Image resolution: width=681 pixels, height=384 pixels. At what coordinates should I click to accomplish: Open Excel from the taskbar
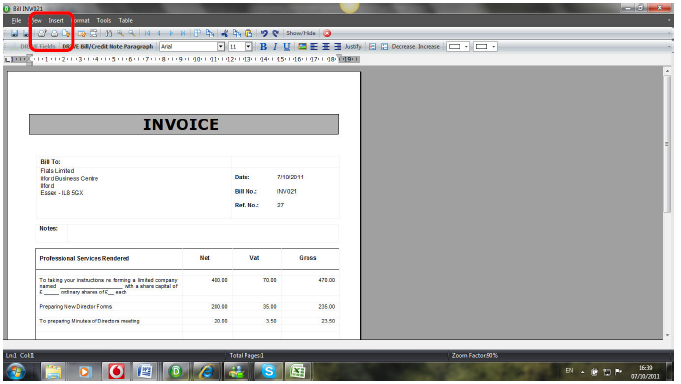[298, 371]
